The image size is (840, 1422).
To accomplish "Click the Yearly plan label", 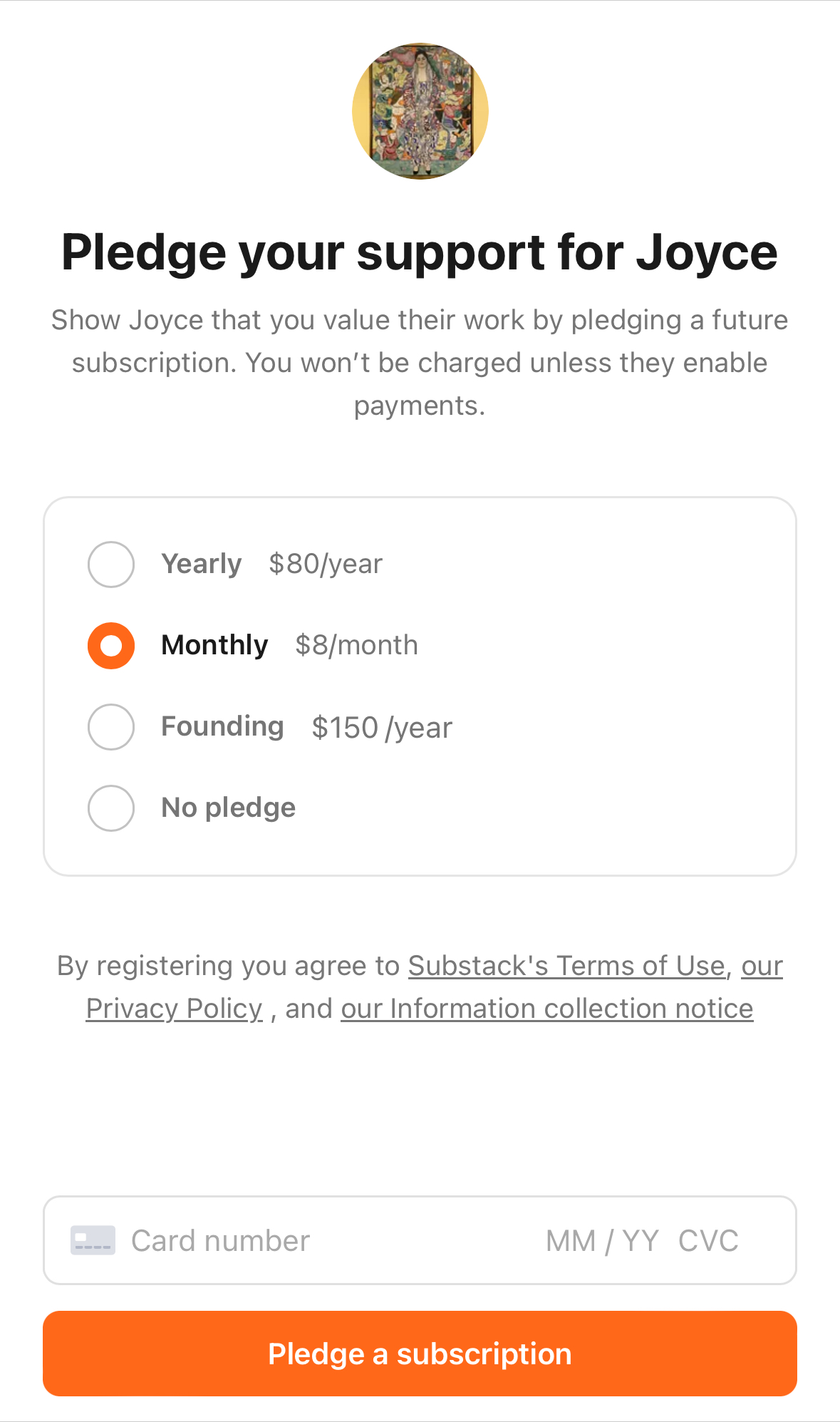I will click(x=202, y=564).
